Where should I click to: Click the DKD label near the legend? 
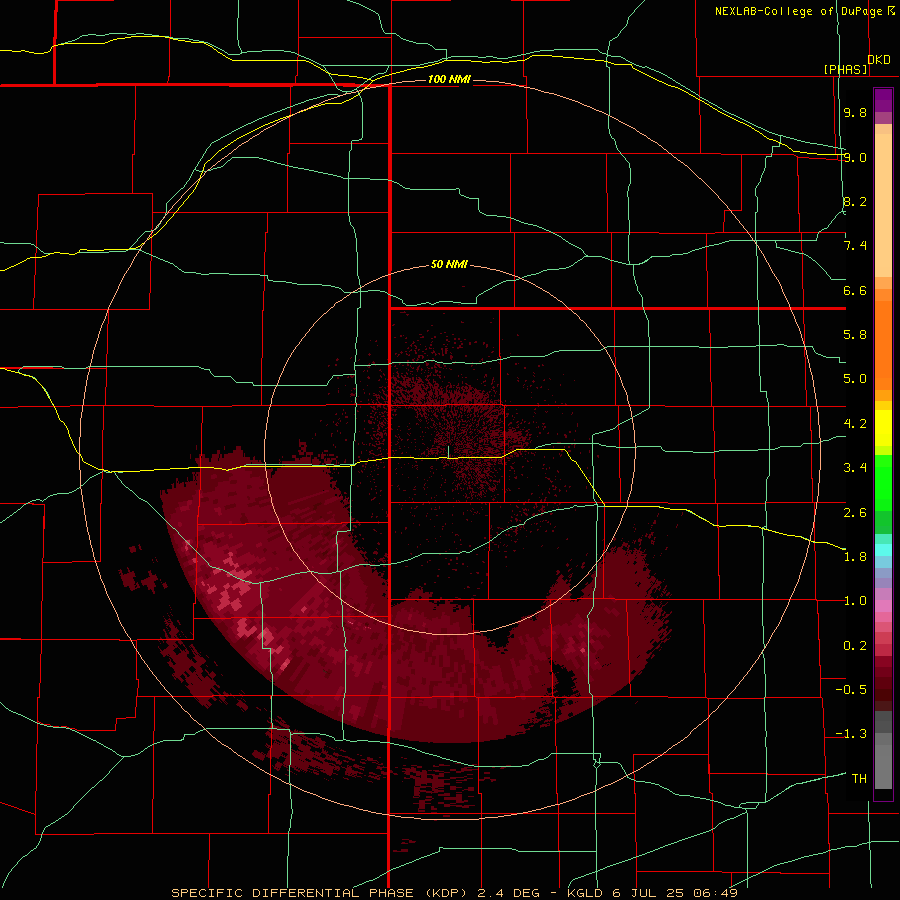pyautogui.click(x=879, y=60)
